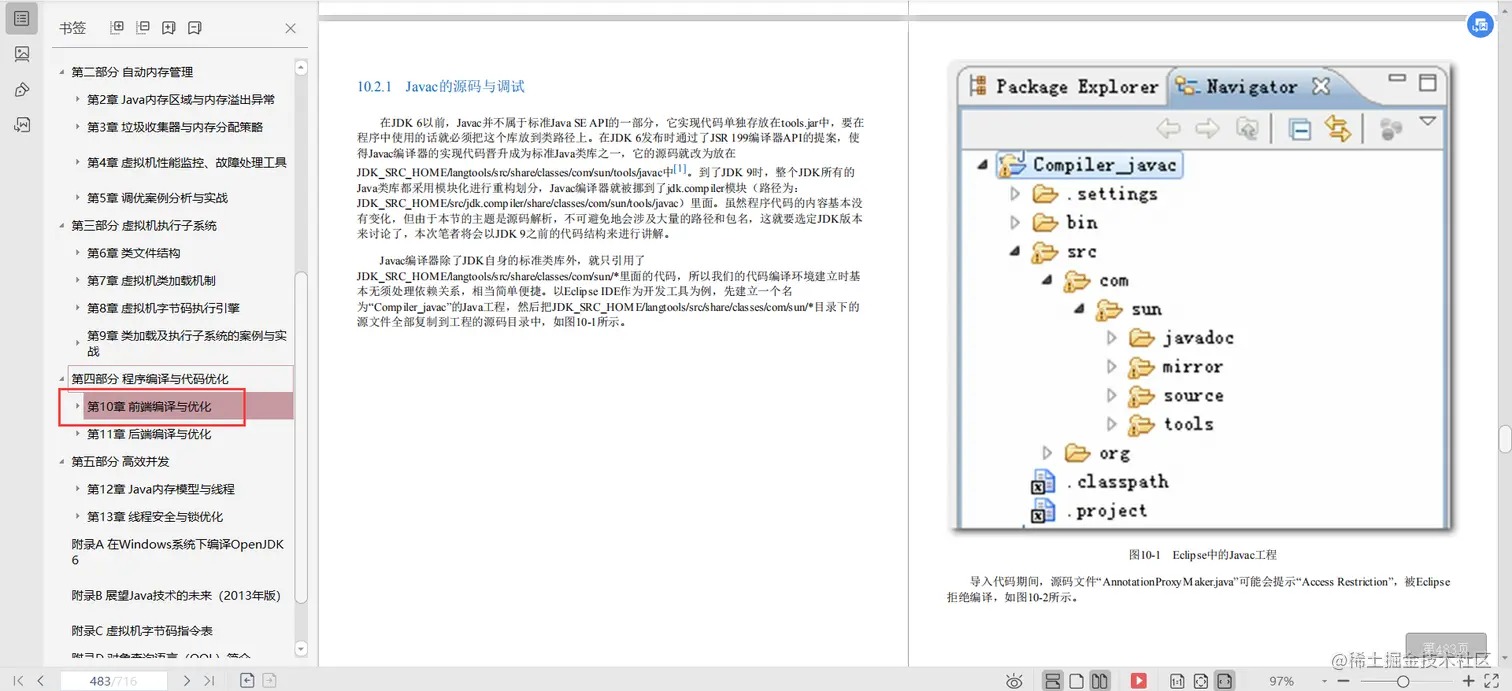Select bookmark 第6章 类文件结构
The height and width of the screenshot is (691, 1512).
coord(134,253)
